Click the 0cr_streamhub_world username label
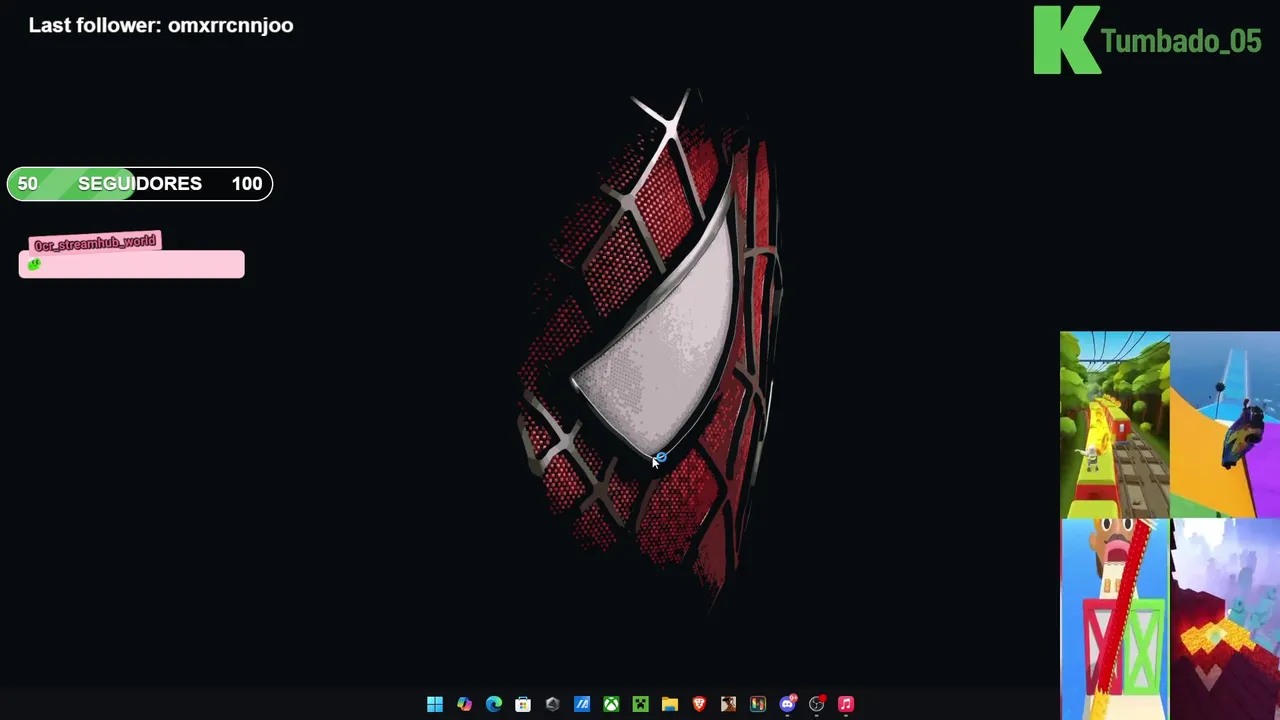Image resolution: width=1280 pixels, height=720 pixels. pos(95,243)
